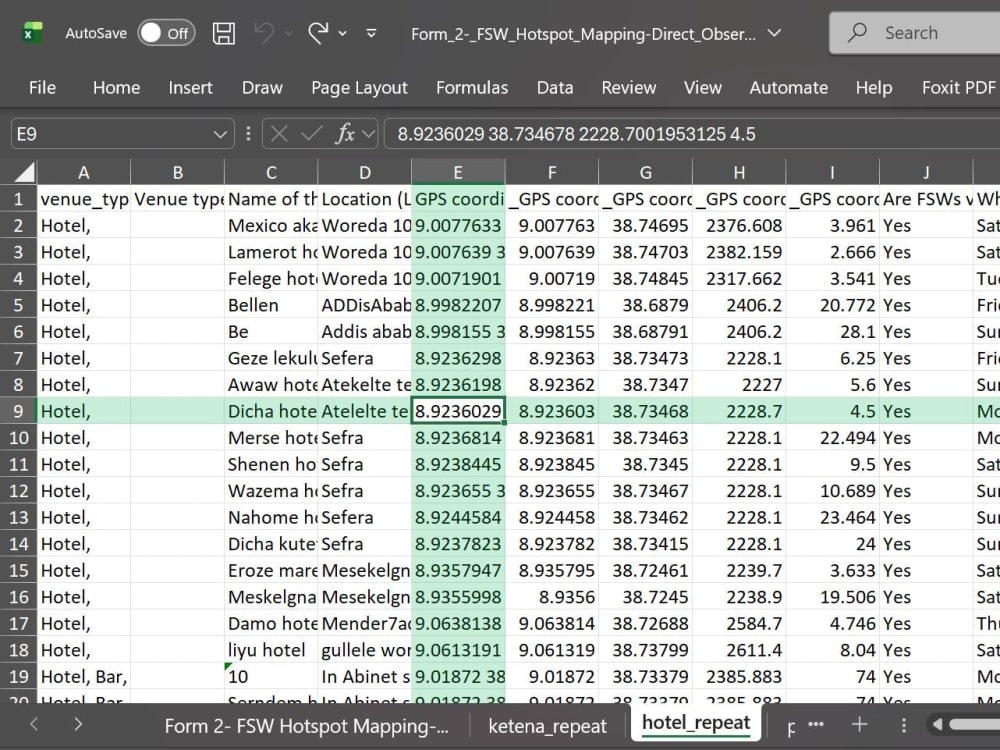Click previous sheet navigation arrow

pos(34,724)
